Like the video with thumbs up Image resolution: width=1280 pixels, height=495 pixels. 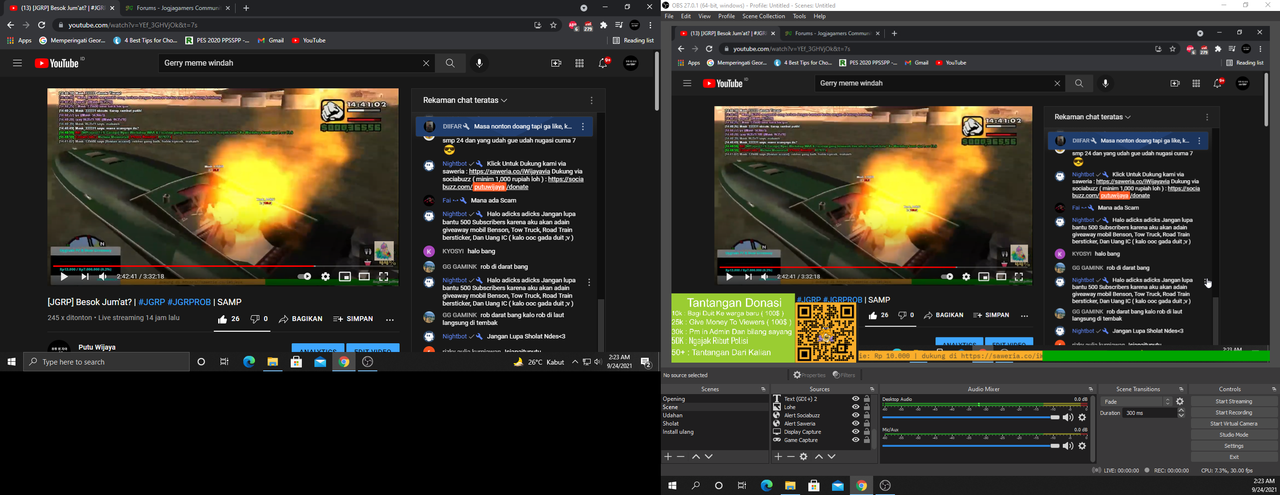pyautogui.click(x=229, y=319)
